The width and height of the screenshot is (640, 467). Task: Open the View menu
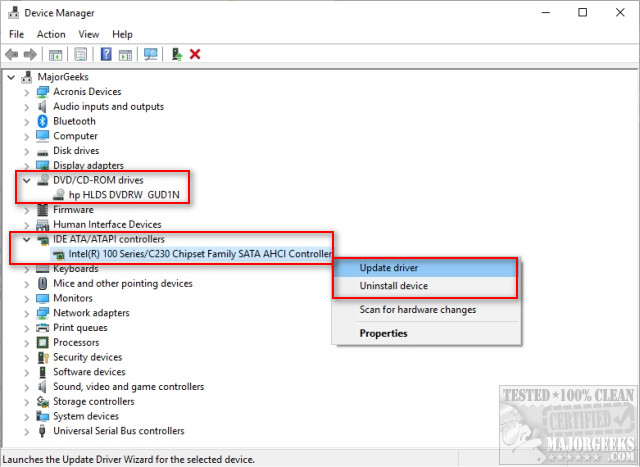(89, 34)
